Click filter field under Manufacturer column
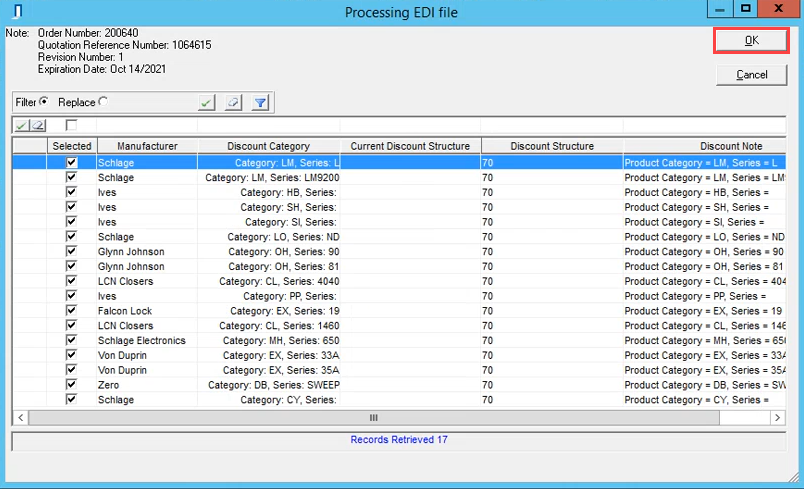 click(147, 125)
